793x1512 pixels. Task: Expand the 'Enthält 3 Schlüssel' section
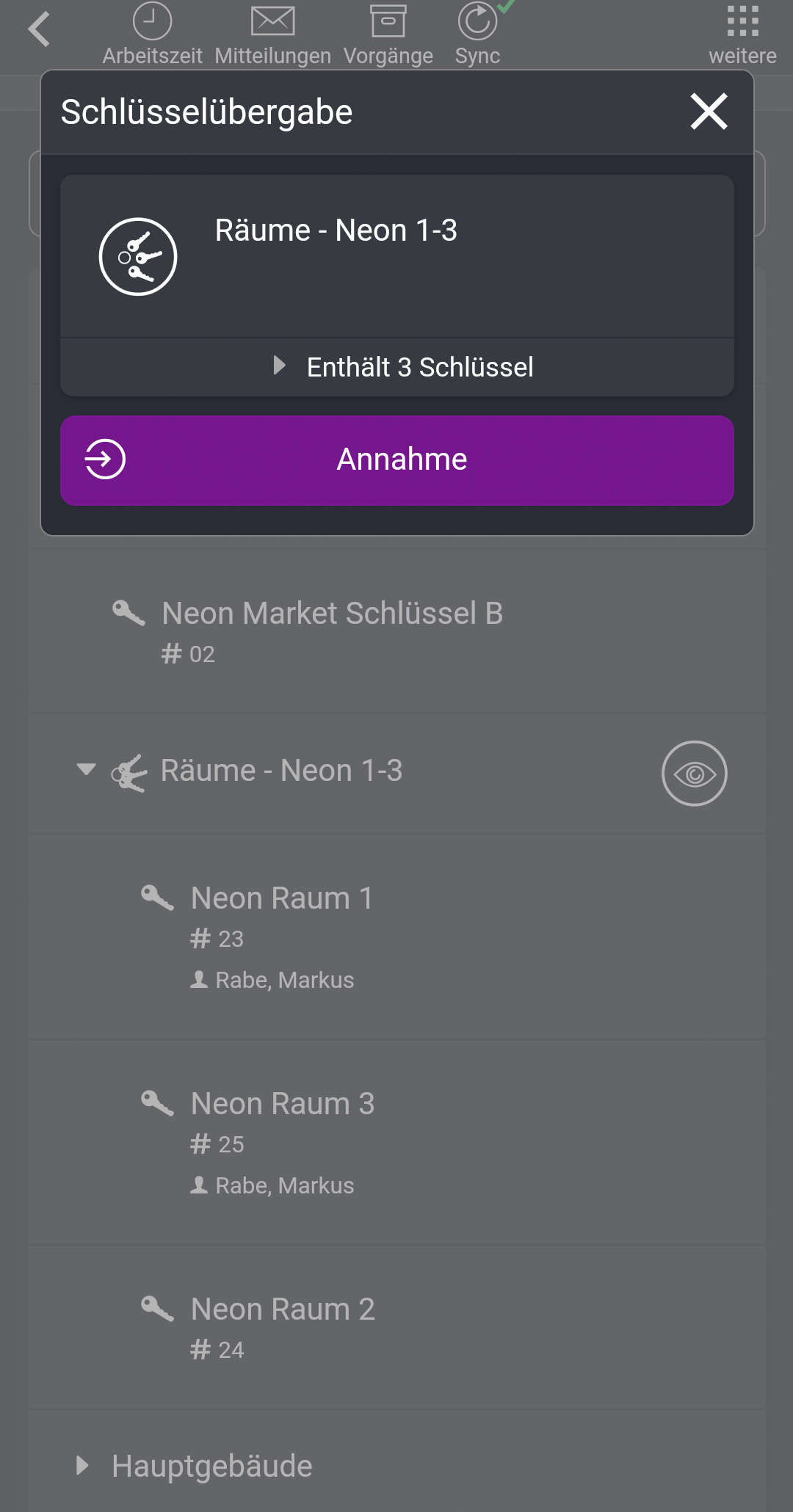click(x=420, y=366)
